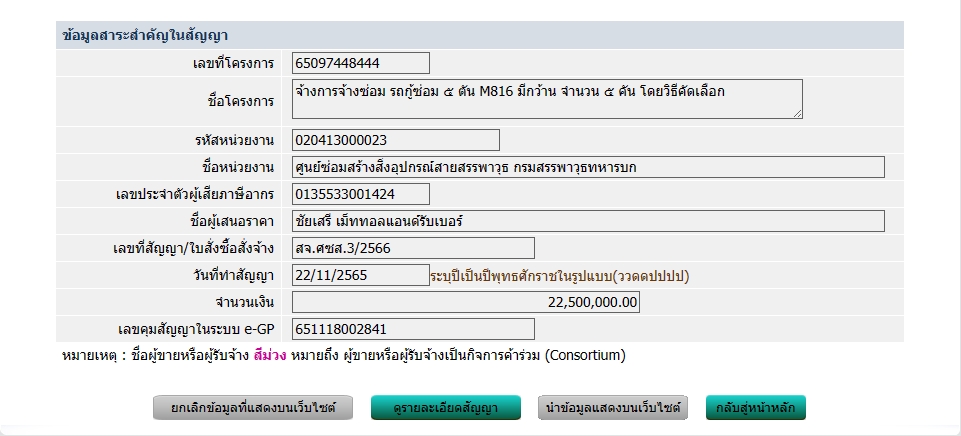
Task: Click the จำนวนเงิน label
Action: pos(244,302)
